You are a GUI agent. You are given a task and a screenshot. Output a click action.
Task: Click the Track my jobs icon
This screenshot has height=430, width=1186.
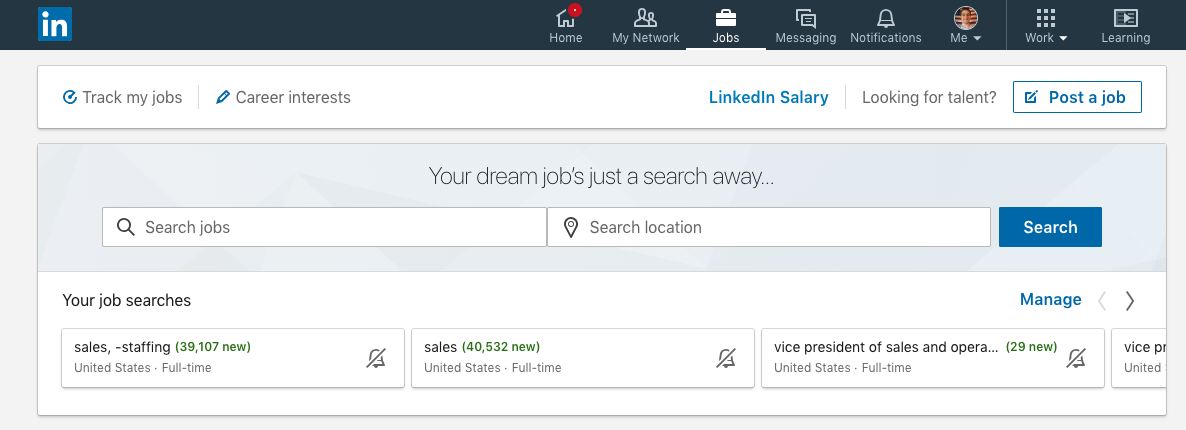coord(70,97)
